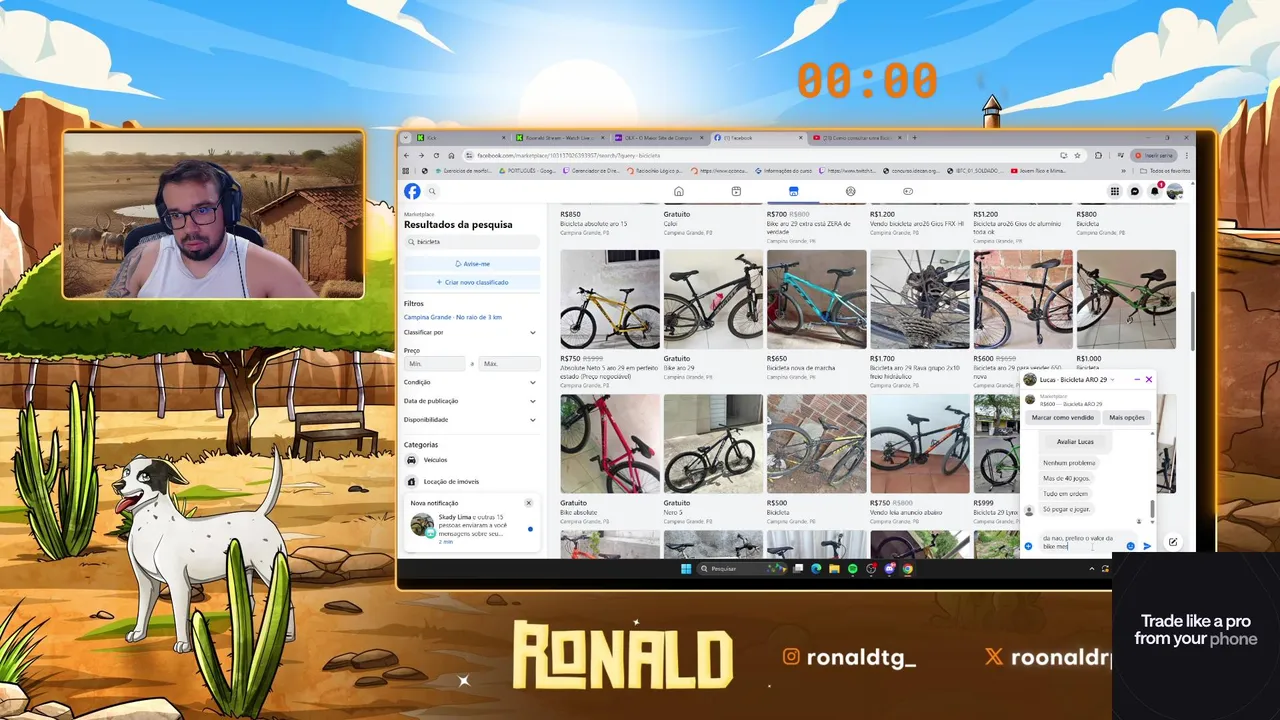Switch to the OLX browser tab
The height and width of the screenshot is (720, 1280).
[658, 138]
